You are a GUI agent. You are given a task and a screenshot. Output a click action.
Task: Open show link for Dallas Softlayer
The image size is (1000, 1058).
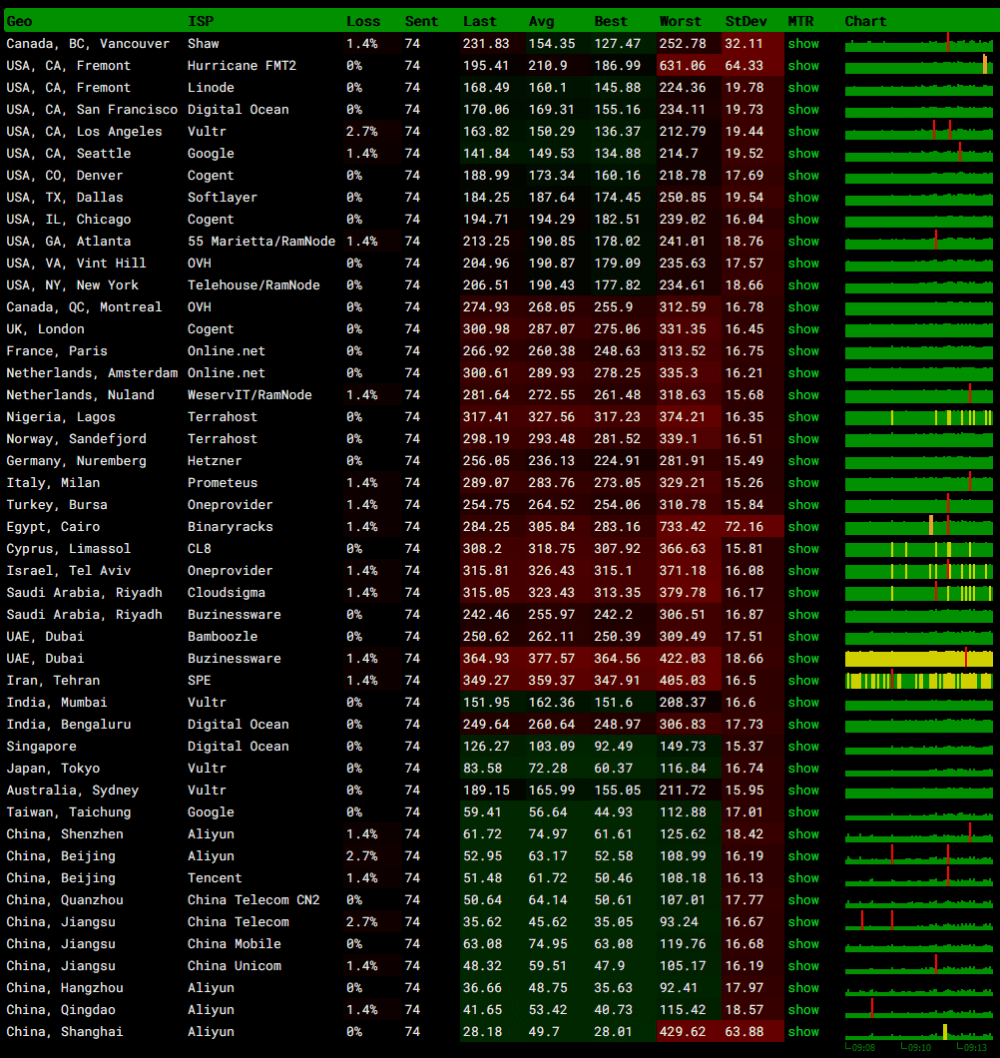(803, 197)
